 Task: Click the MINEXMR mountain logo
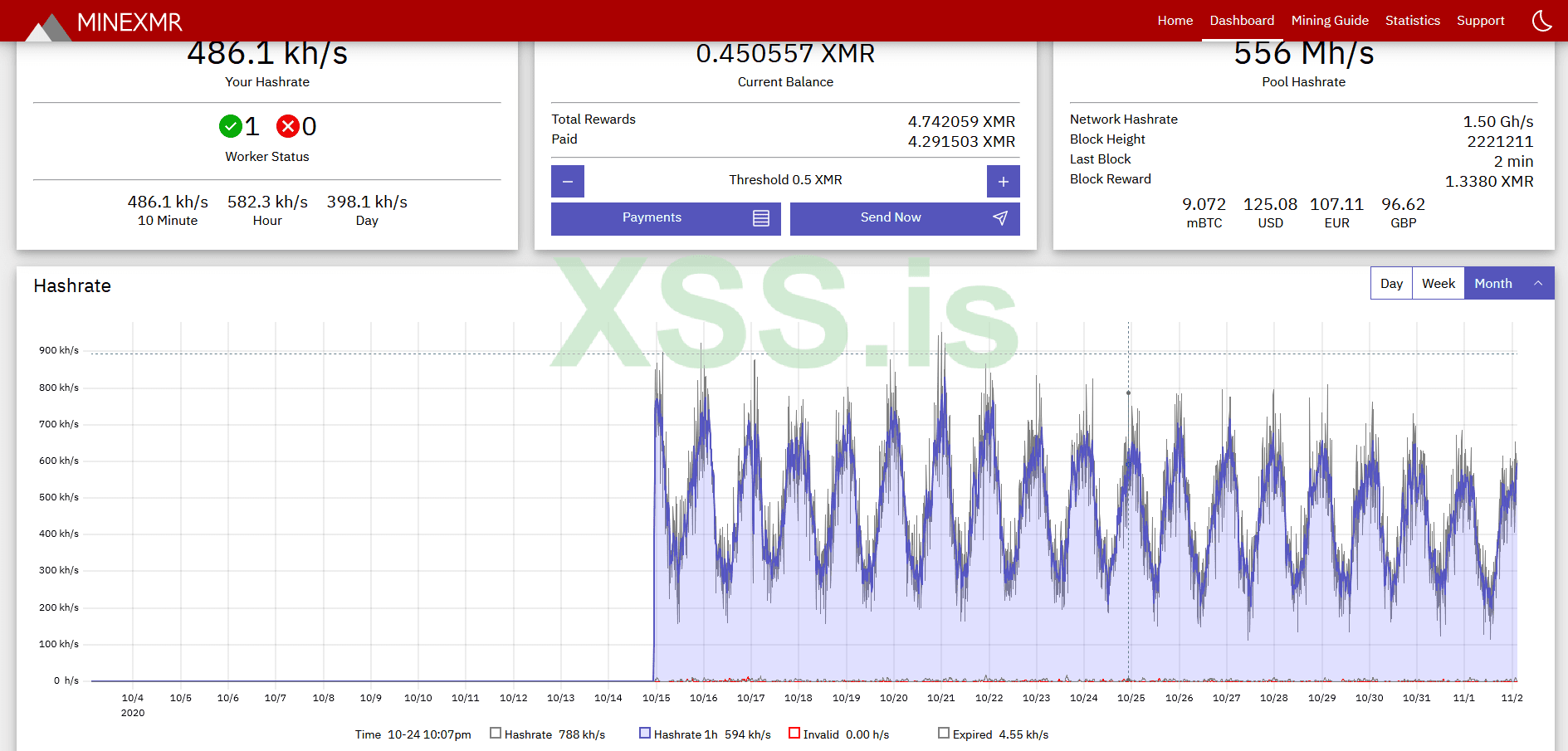pyautogui.click(x=48, y=27)
